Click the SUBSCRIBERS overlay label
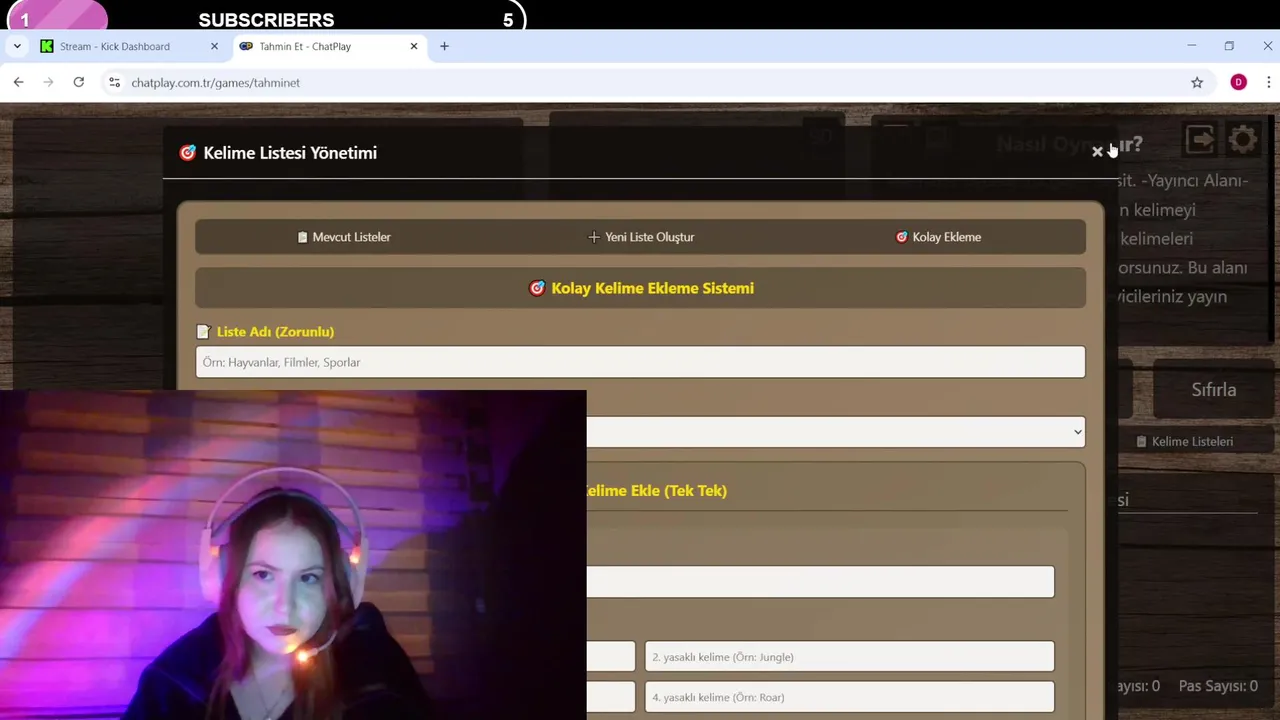This screenshot has height=720, width=1280. click(x=266, y=20)
